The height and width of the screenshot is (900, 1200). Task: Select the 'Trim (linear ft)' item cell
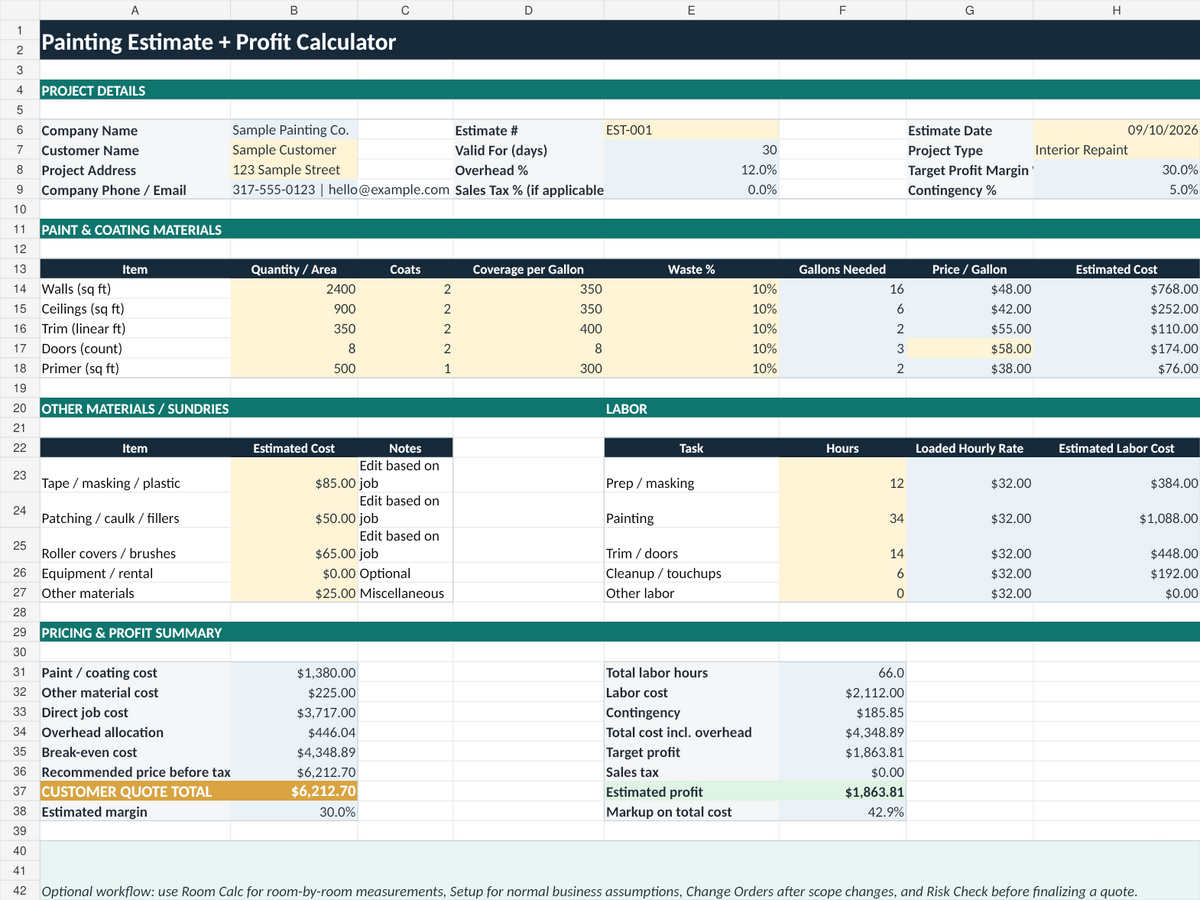(x=135, y=329)
